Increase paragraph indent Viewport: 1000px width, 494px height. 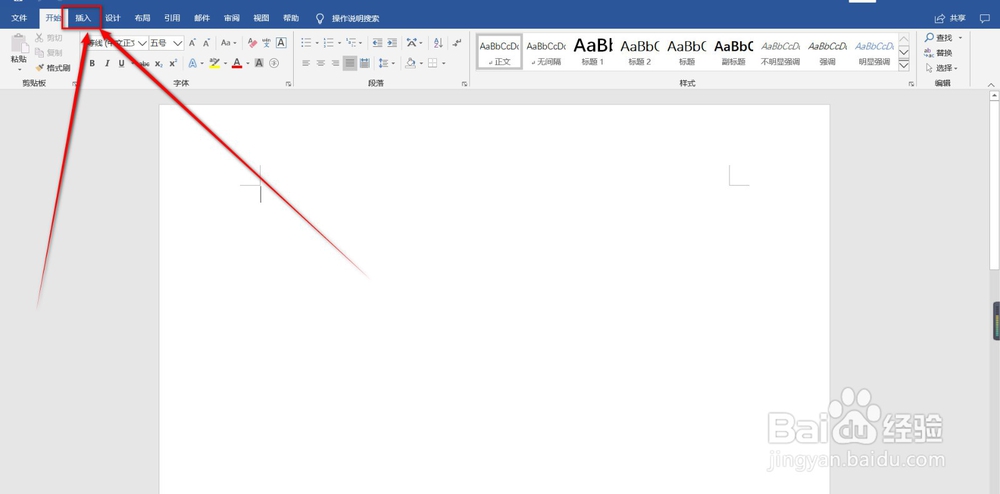(x=392, y=43)
